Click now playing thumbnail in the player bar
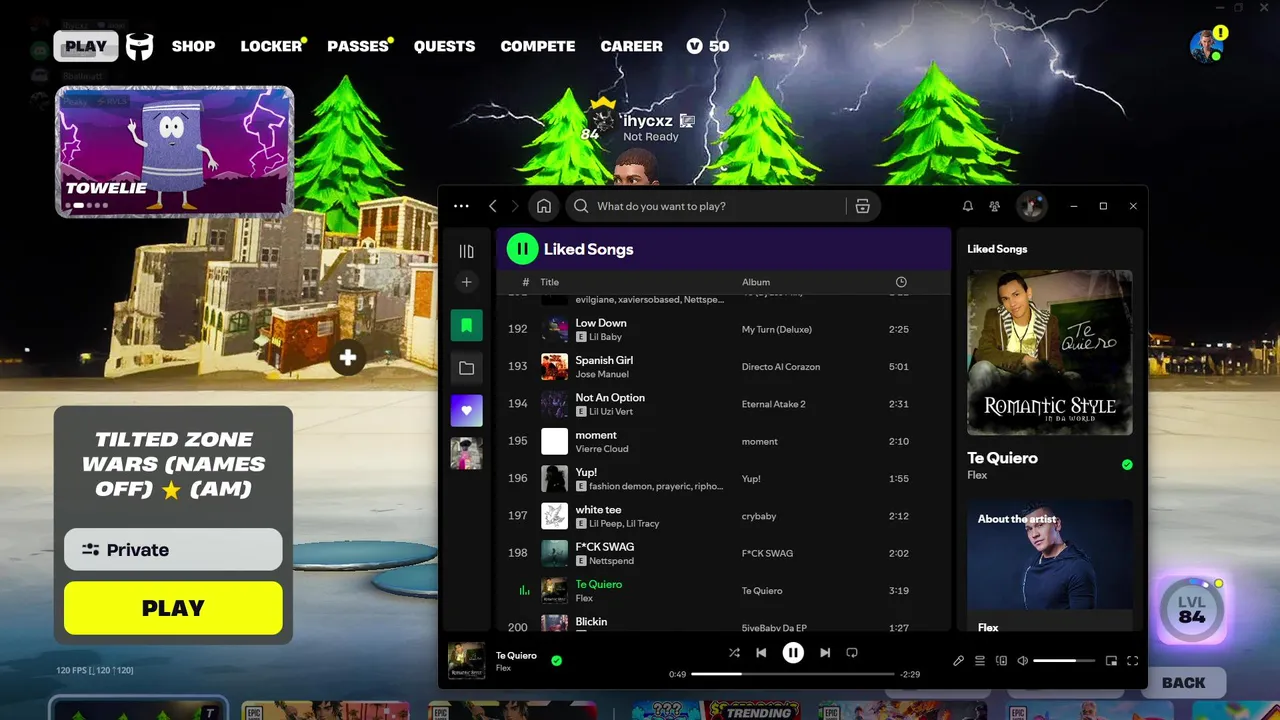Screen dimensions: 1280x720 pyautogui.click(x=466, y=661)
